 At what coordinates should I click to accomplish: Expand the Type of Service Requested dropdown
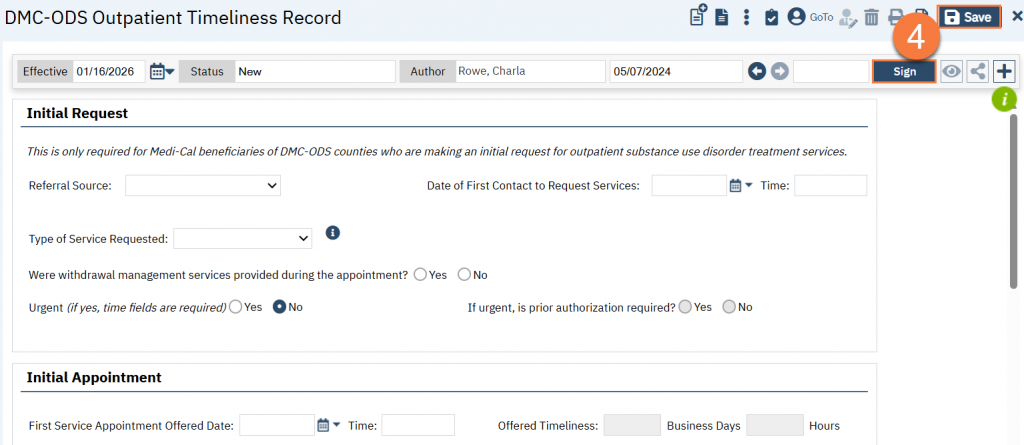[242, 238]
